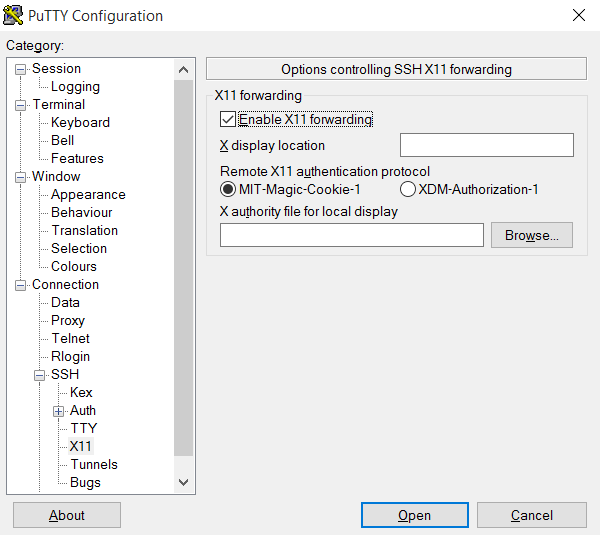Close the PuTTY Configuration window
600x535 pixels.
[578, 15]
